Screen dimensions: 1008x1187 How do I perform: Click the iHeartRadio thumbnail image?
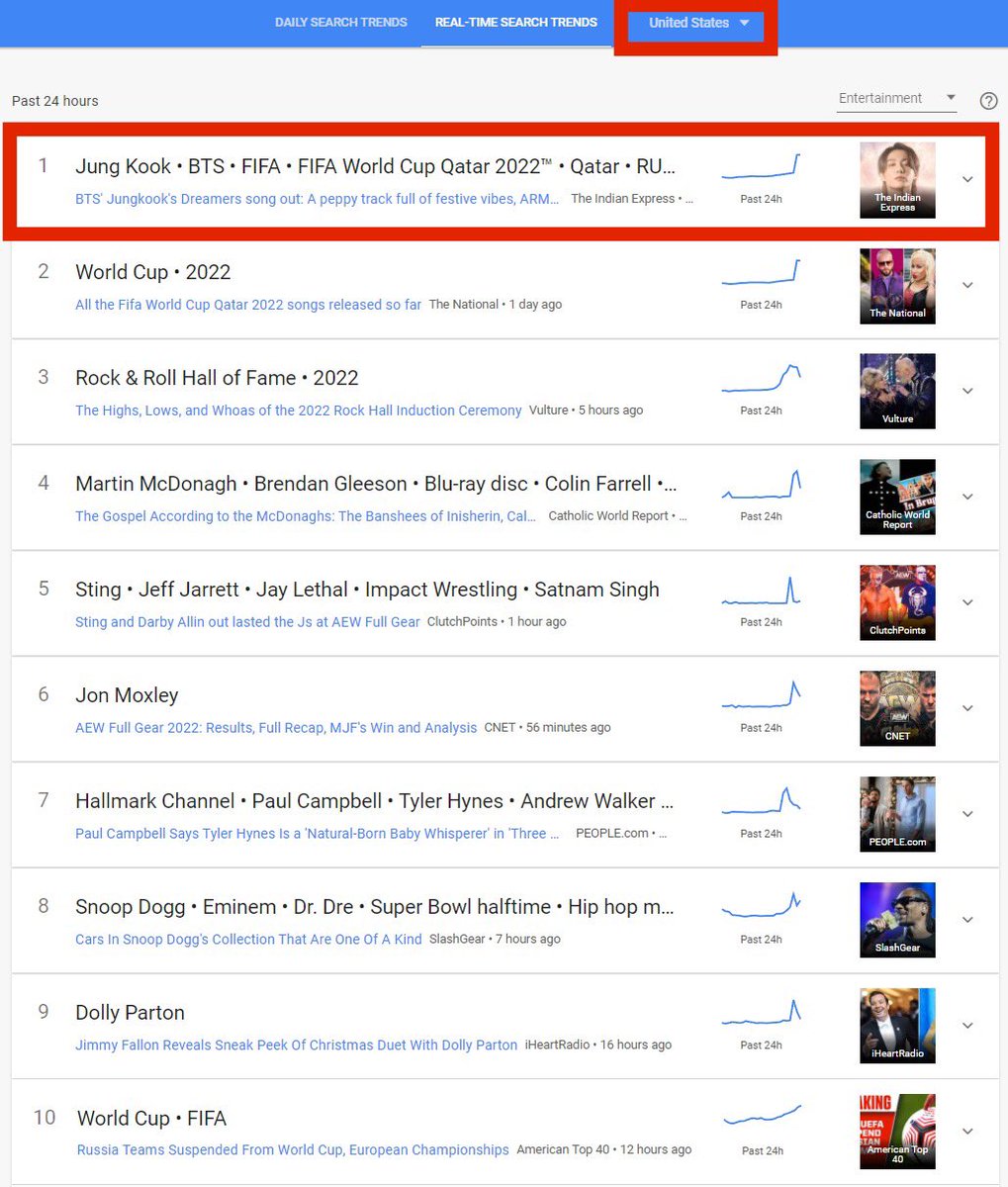pos(897,1026)
